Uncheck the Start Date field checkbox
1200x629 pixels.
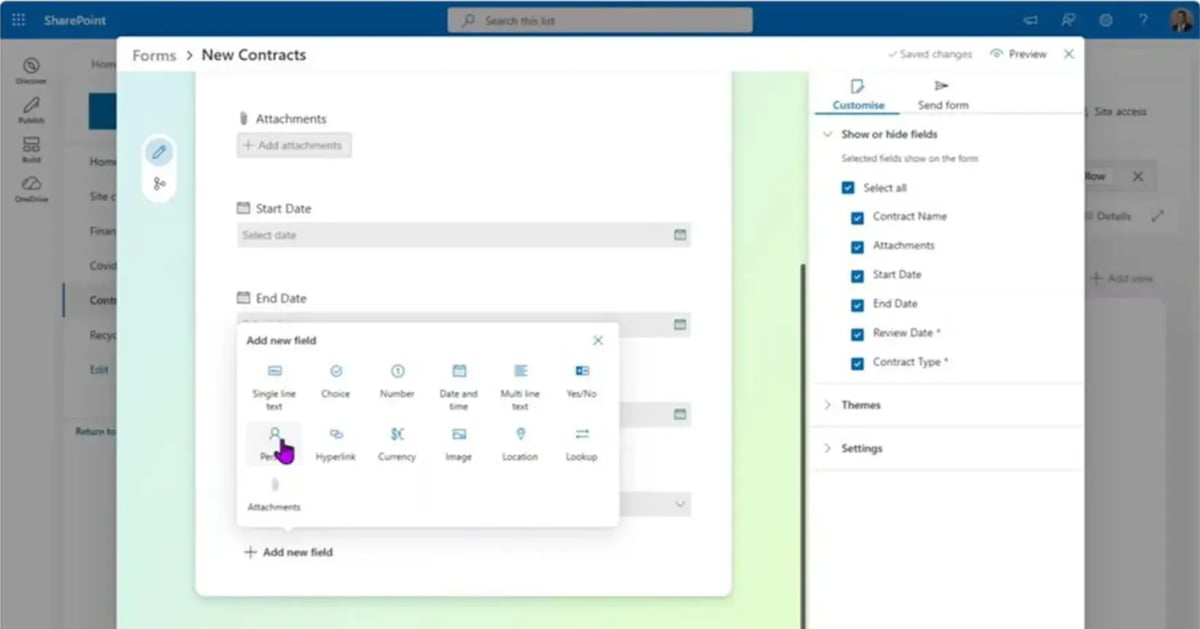[x=857, y=275]
